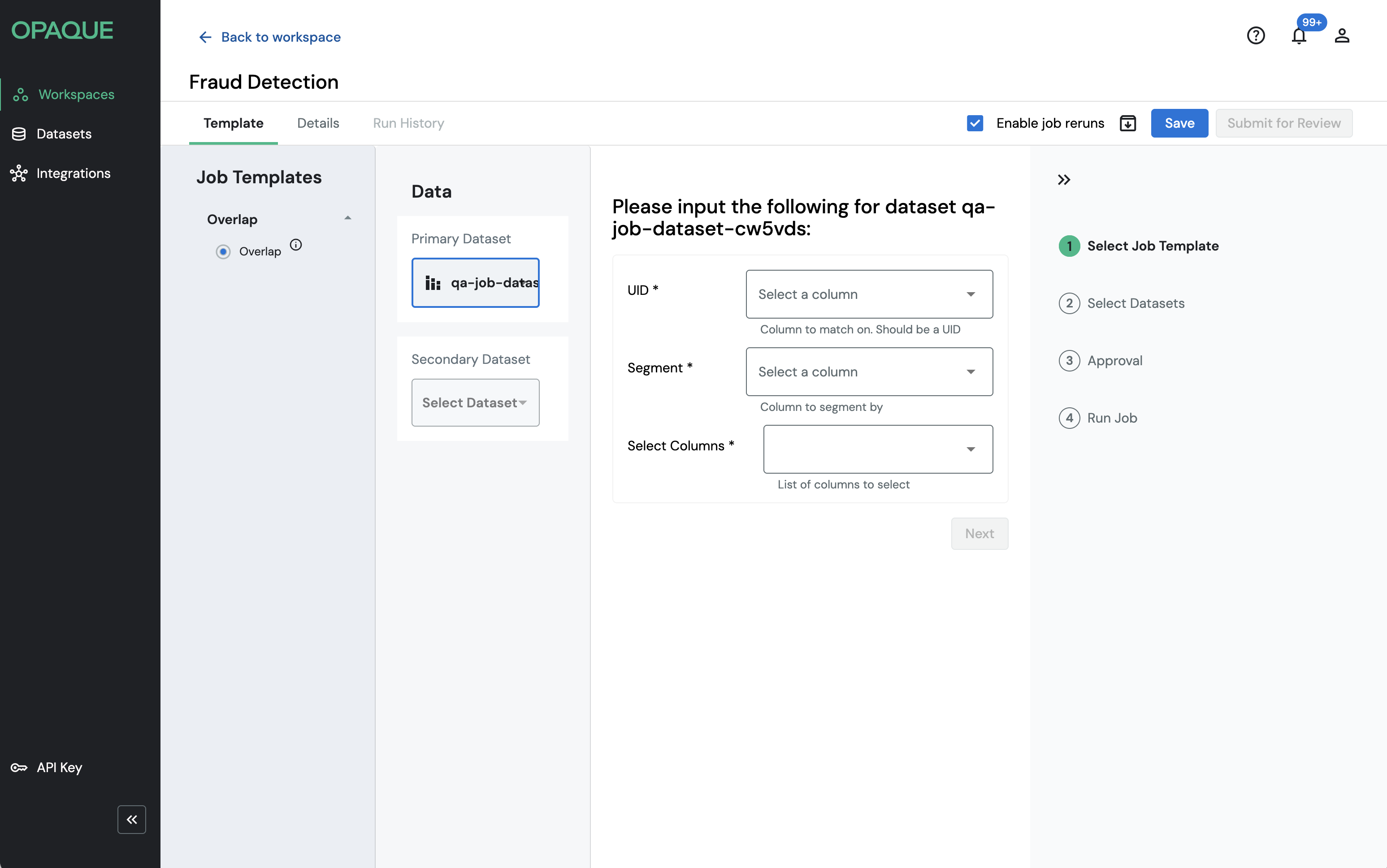The image size is (1387, 868).
Task: Click the download icon beside Save
Action: [1127, 123]
